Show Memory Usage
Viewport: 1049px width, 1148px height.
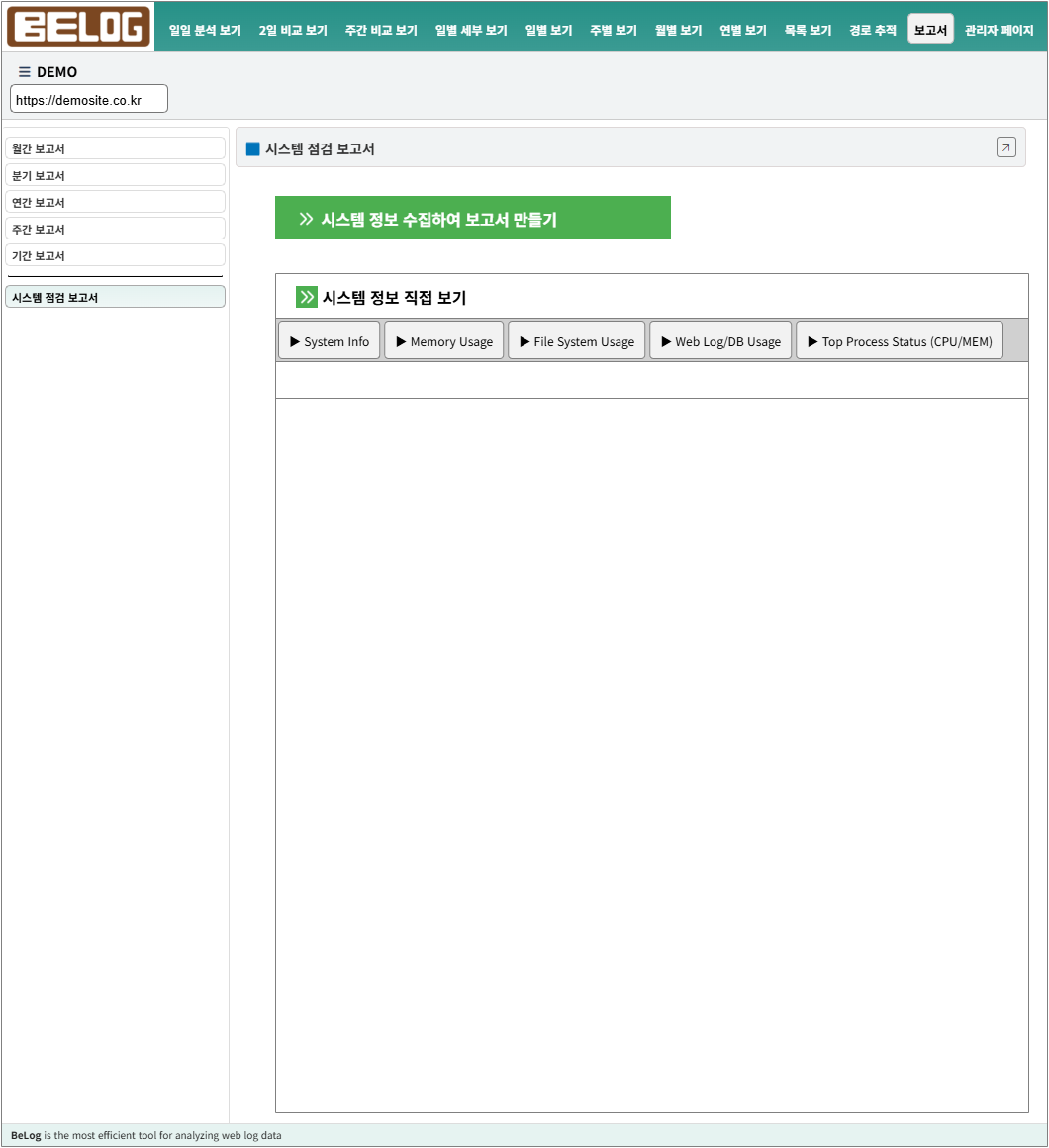pyautogui.click(x=444, y=340)
